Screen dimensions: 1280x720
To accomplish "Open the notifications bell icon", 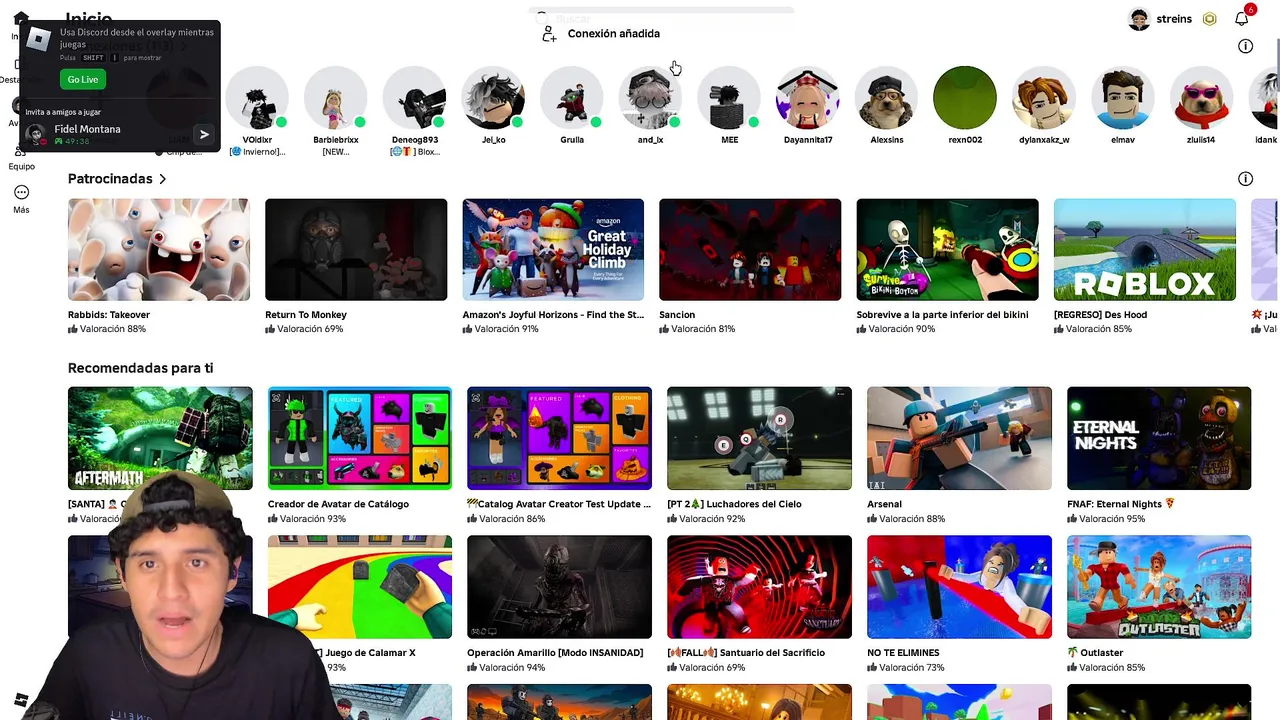I will 1241,19.
